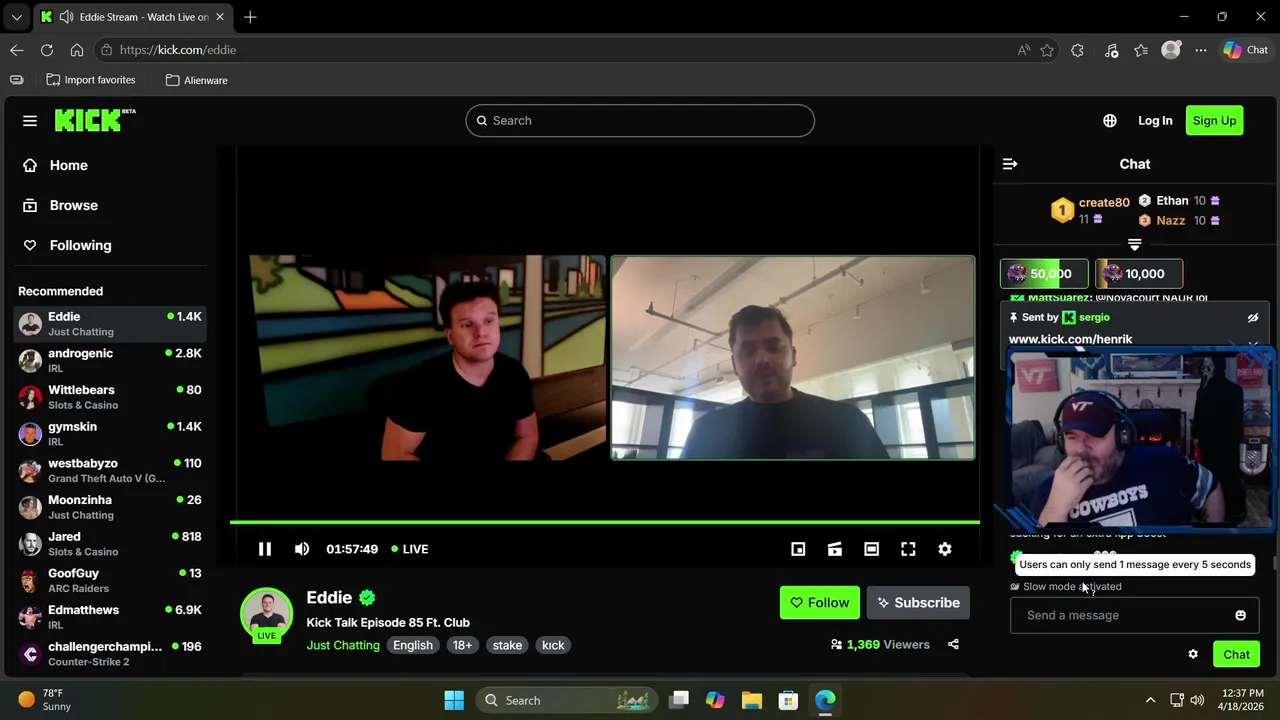This screenshot has width=1280, height=720.
Task: Click the browser back arrow
Action: tap(17, 50)
